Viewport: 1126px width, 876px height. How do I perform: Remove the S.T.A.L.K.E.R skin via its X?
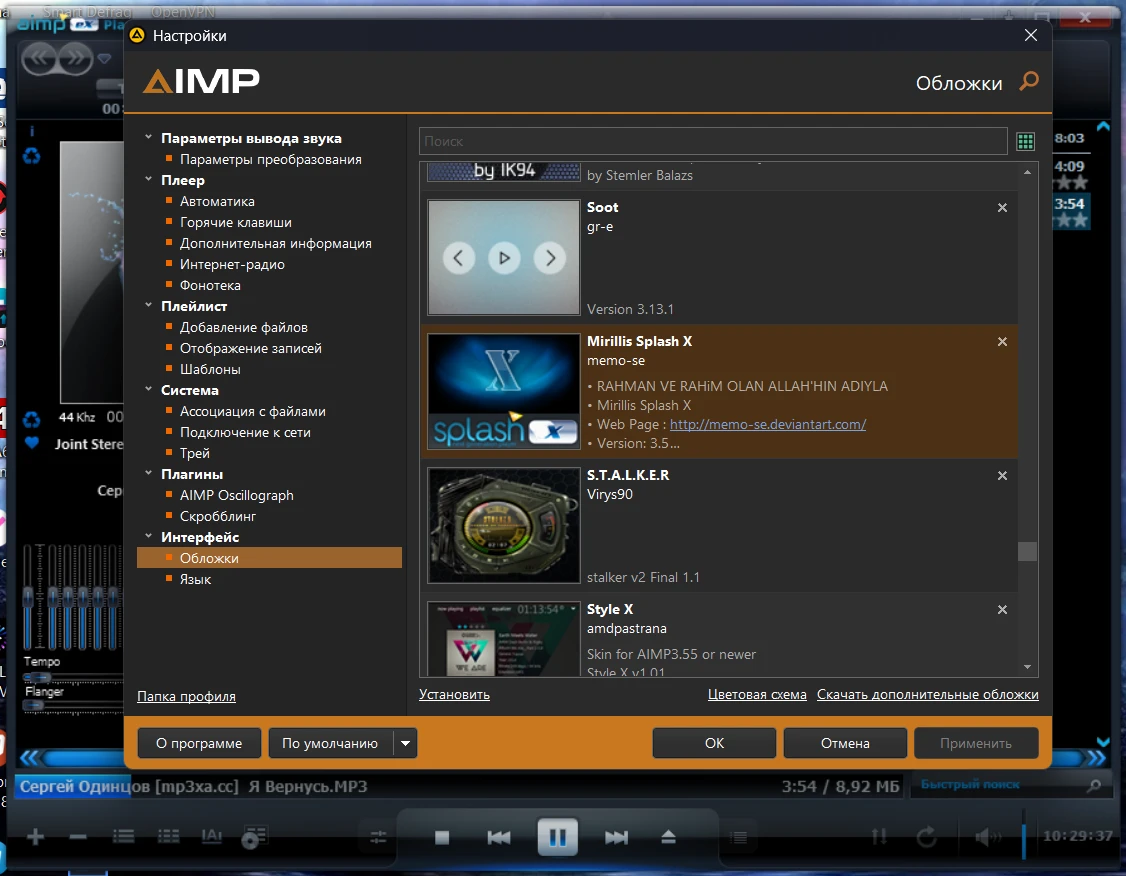pos(1002,476)
